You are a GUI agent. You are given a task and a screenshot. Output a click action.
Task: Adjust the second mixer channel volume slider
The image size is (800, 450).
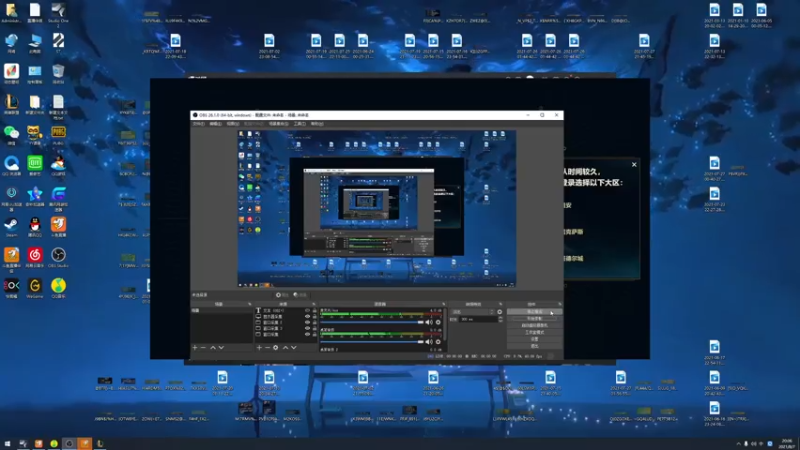tap(372, 342)
